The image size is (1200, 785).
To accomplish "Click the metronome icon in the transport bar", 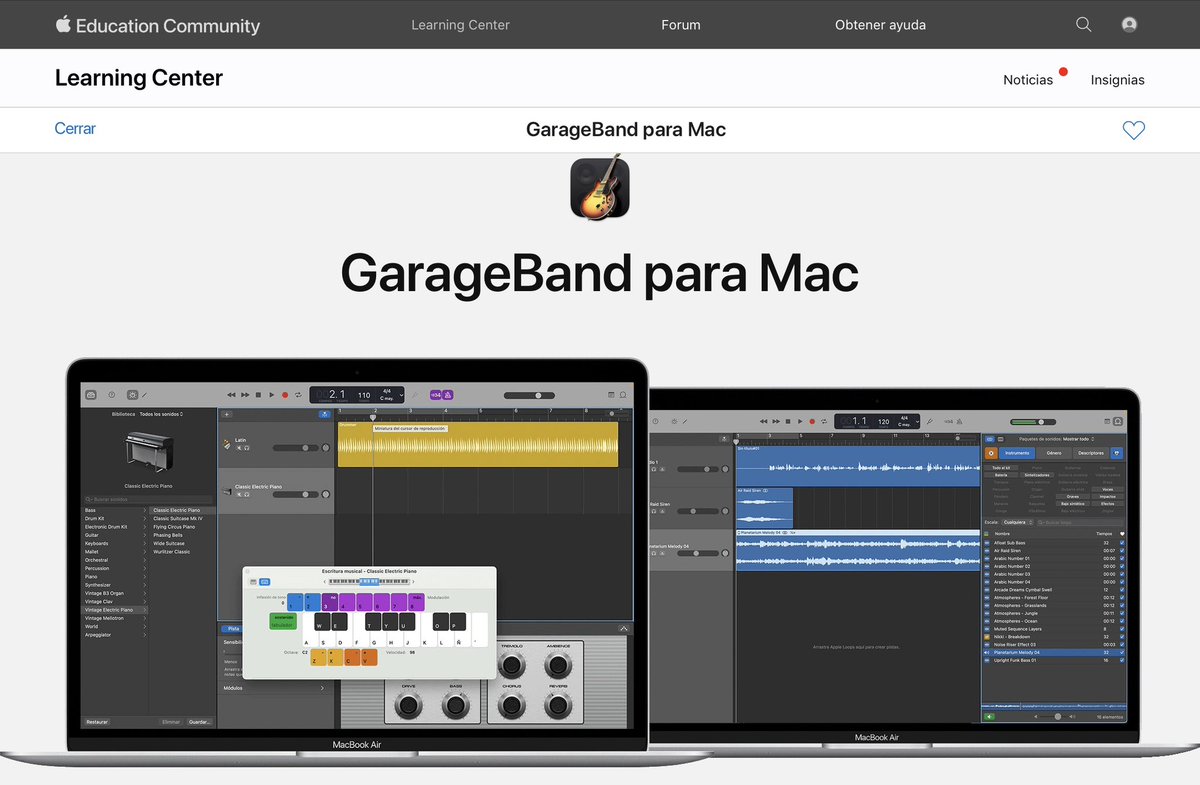I will 447,395.
